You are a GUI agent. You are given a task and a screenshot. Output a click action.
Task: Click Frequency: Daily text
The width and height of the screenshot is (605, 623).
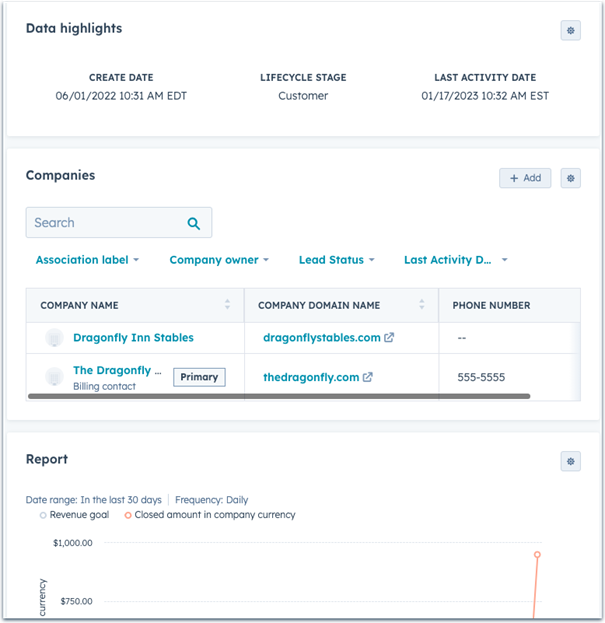pyautogui.click(x=211, y=500)
